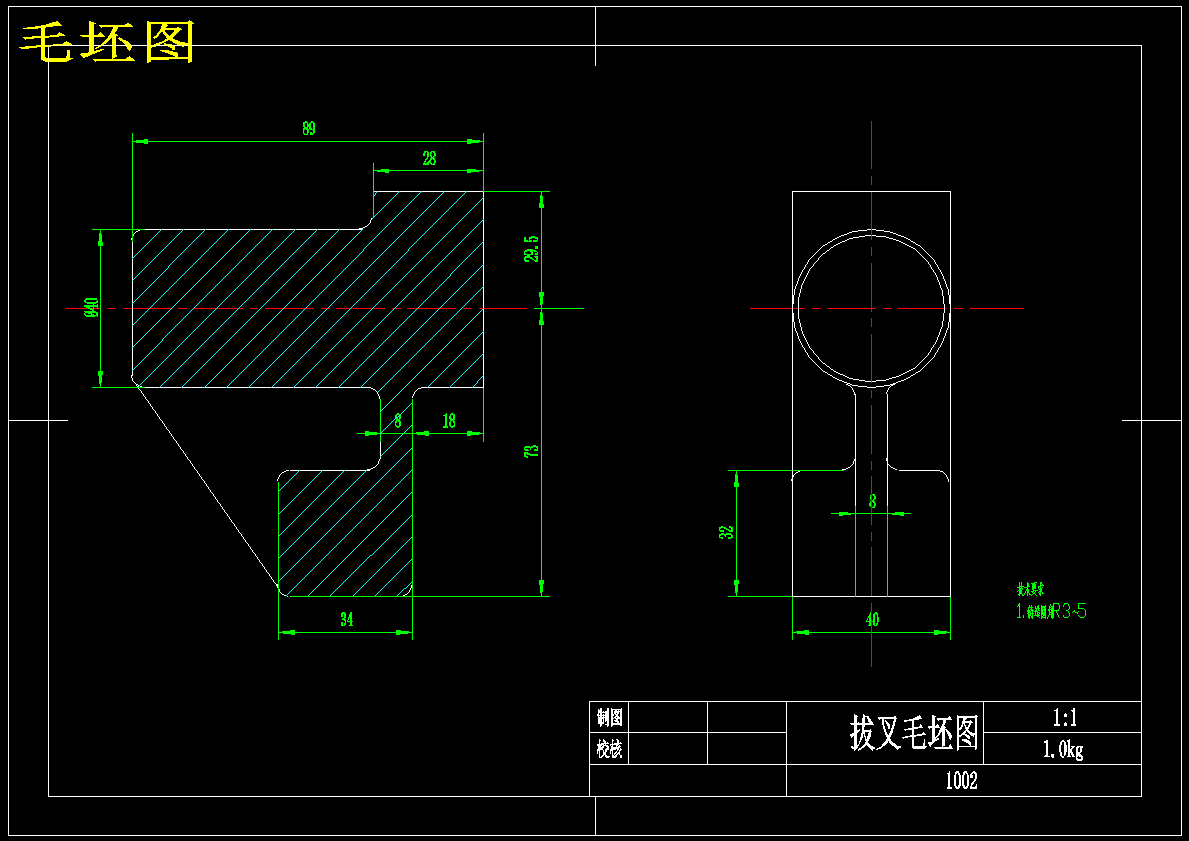Select the "8" rib thickness above "40"
The image size is (1189, 841).
tap(872, 501)
